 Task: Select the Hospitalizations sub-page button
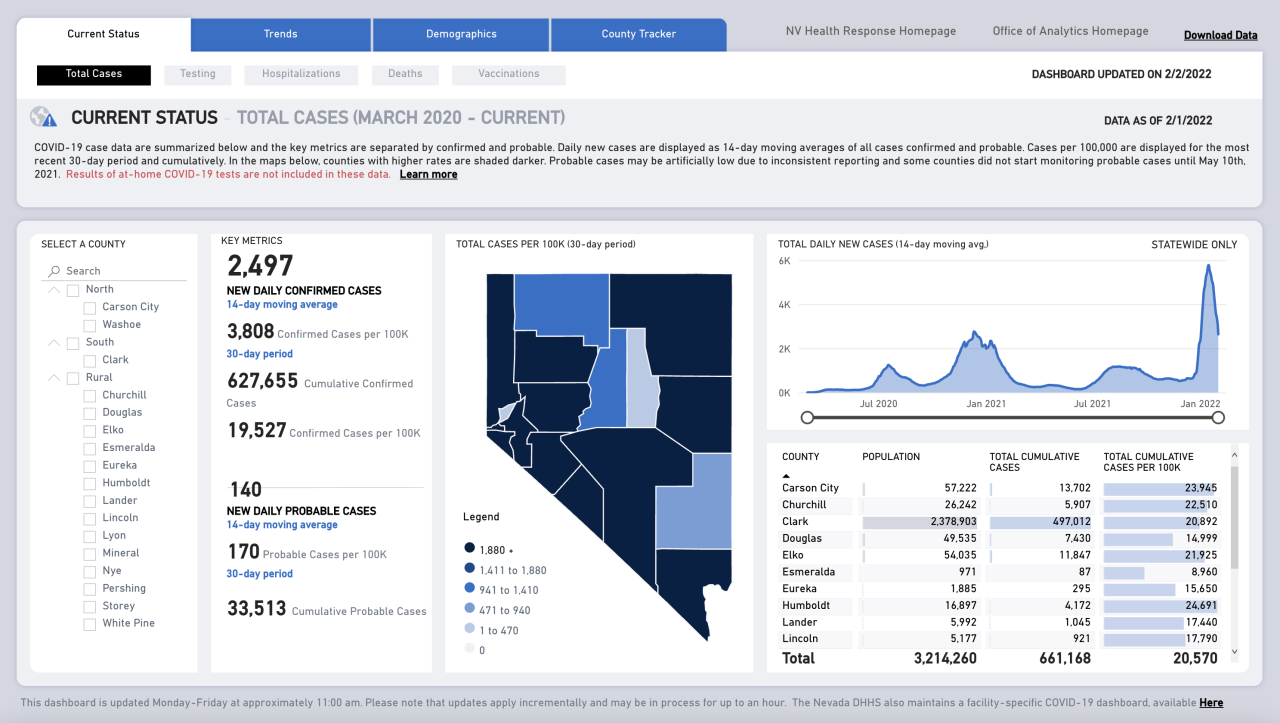pos(301,74)
